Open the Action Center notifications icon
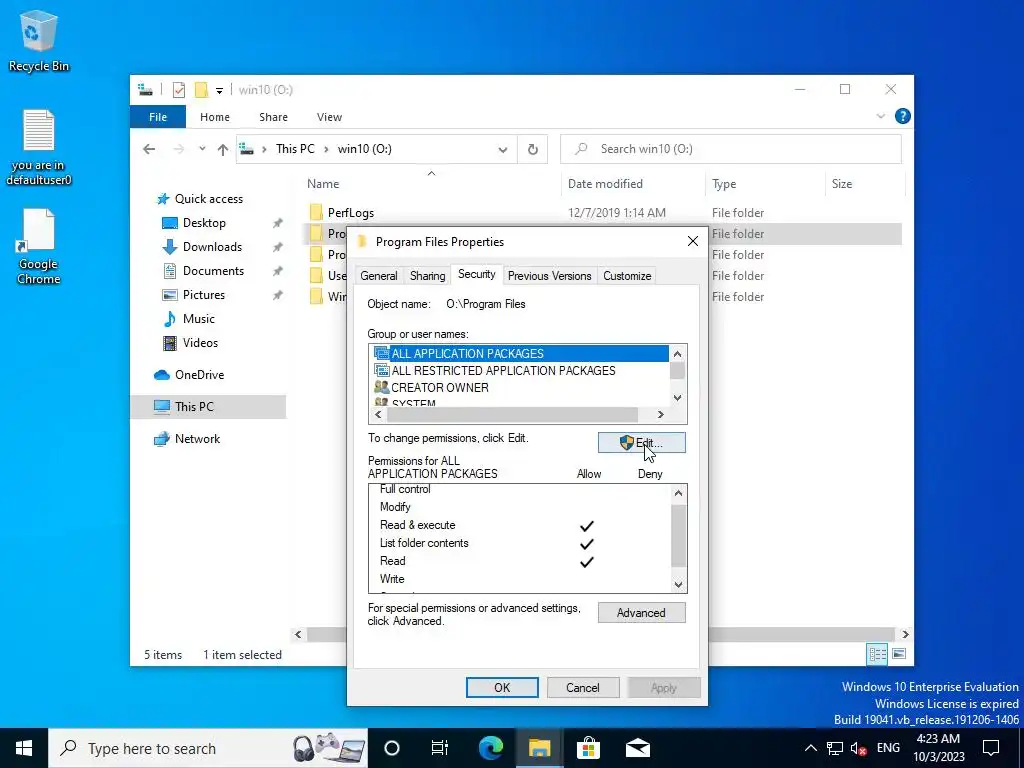The width and height of the screenshot is (1024, 768). (x=991, y=748)
